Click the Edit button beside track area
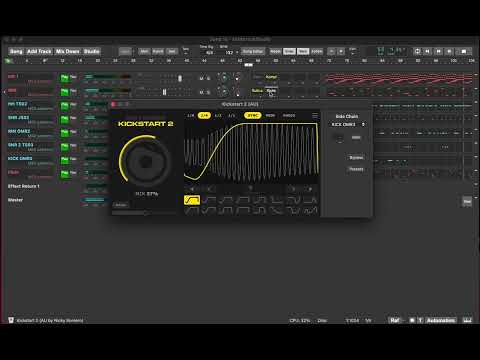Viewport: 480px width, 360px height. click(467, 201)
